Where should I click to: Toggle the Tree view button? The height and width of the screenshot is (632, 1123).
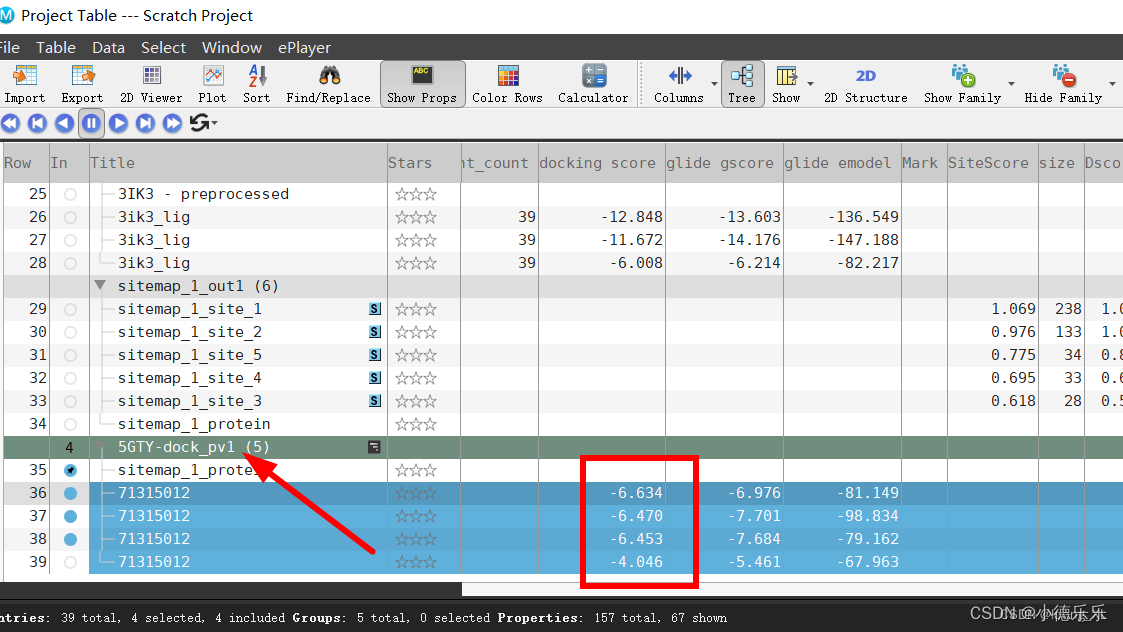click(742, 84)
